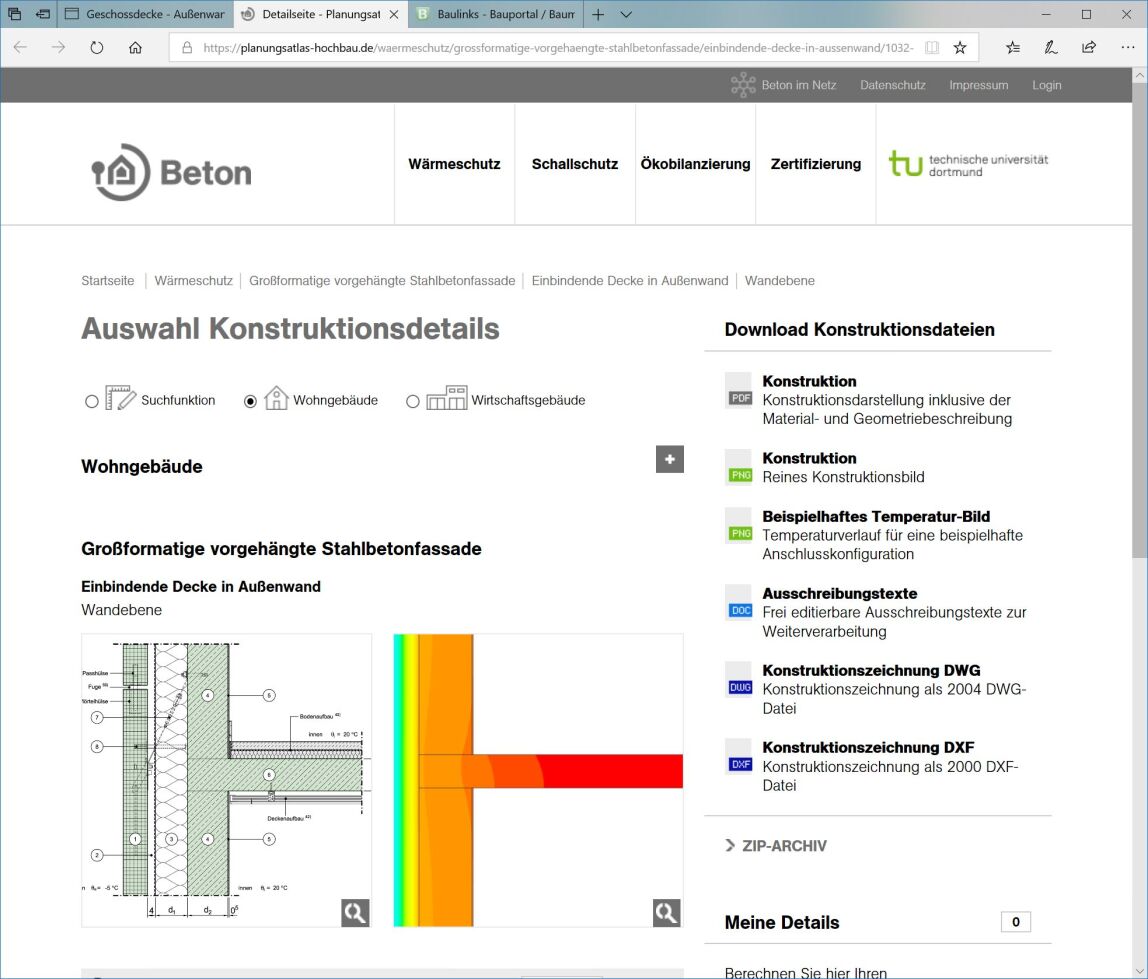Screen dimensions: 1148x979
Task: Click the construction detail drawing thumbnail
Action: [226, 781]
